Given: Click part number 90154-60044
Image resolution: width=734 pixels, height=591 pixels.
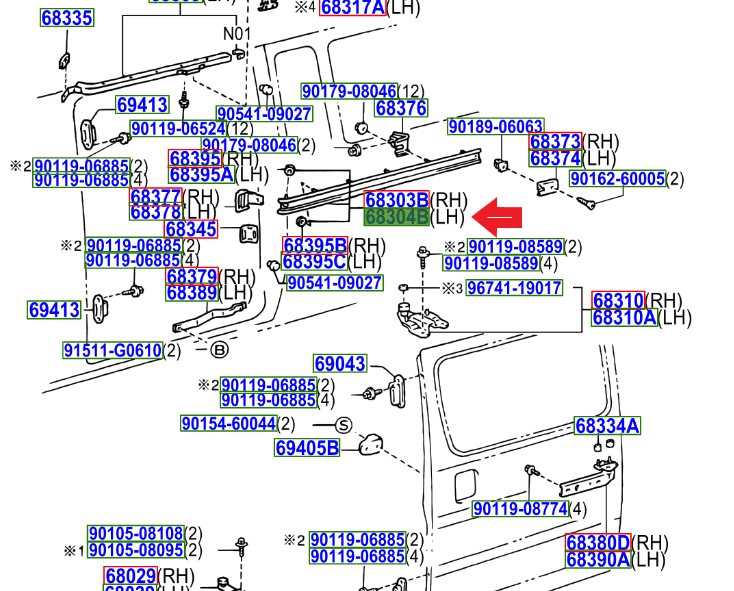Looking at the screenshot, I should coord(228,424).
